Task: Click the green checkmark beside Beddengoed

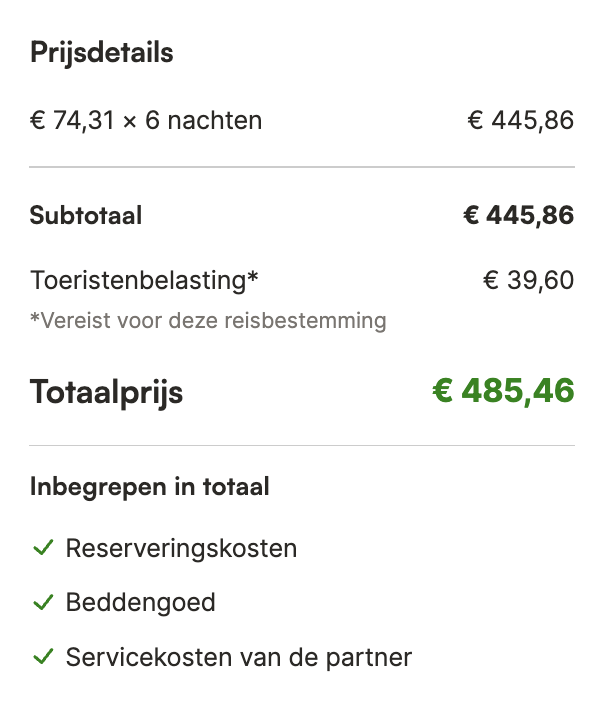Action: tap(43, 602)
